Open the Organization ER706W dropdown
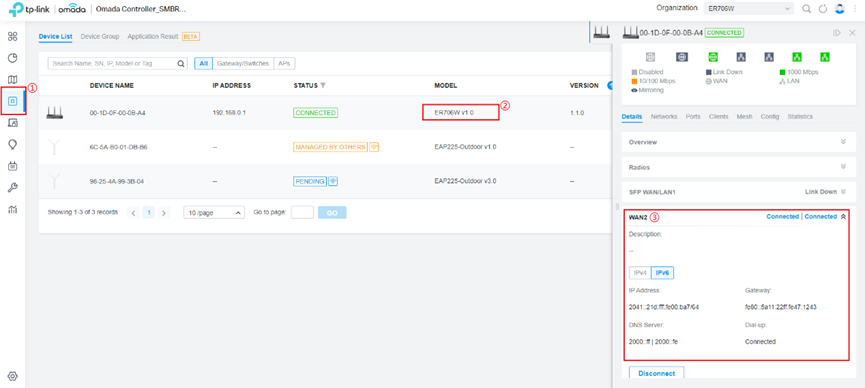Viewport: 865px width, 388px height. point(749,9)
